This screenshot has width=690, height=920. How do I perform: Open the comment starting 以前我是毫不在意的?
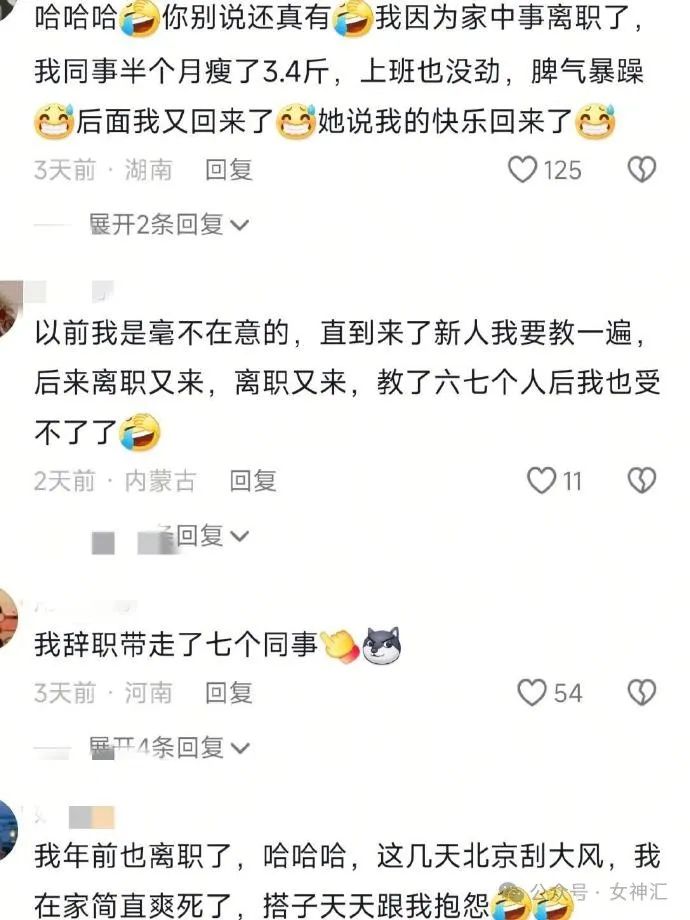point(347,383)
